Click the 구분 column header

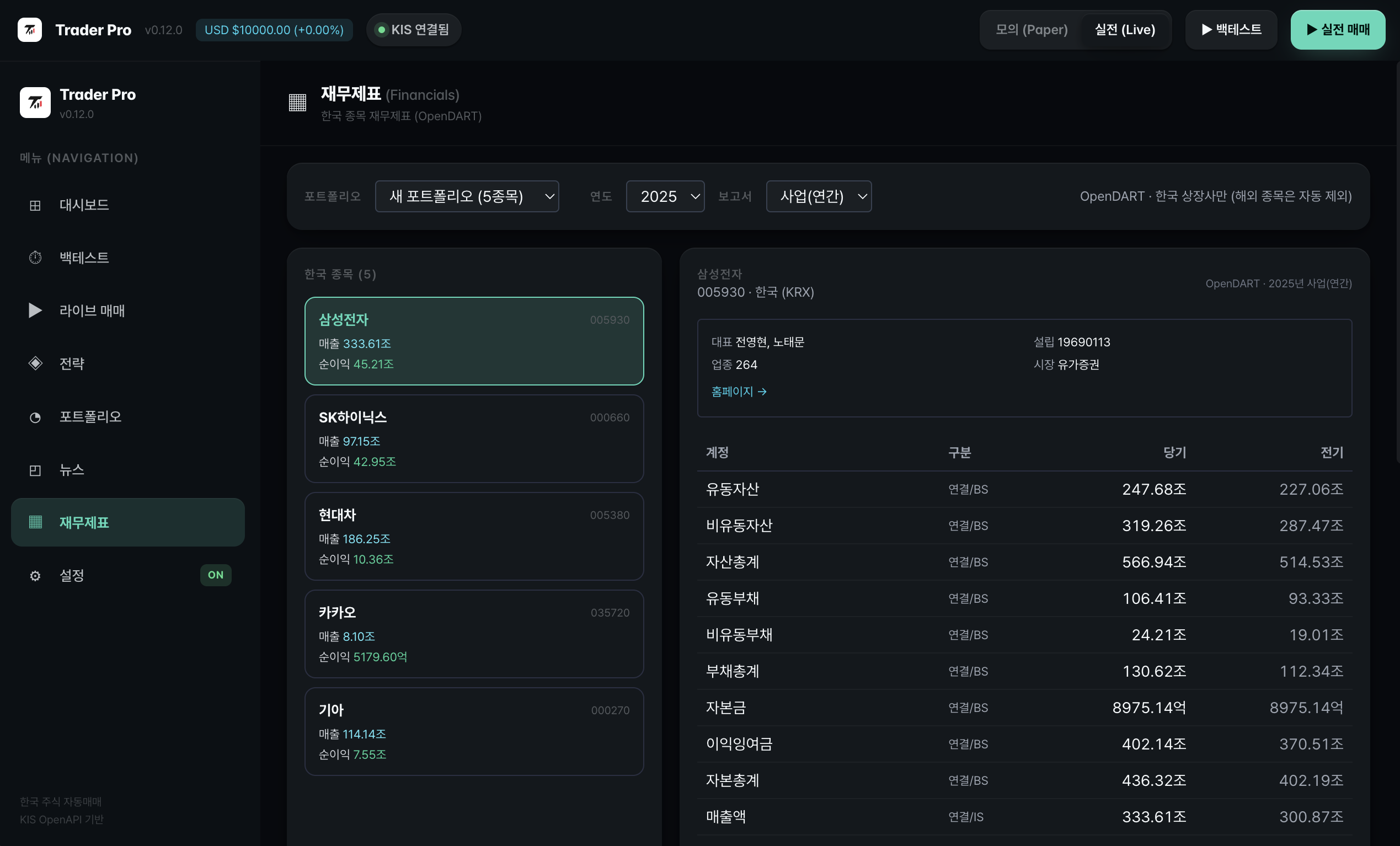tap(959, 452)
